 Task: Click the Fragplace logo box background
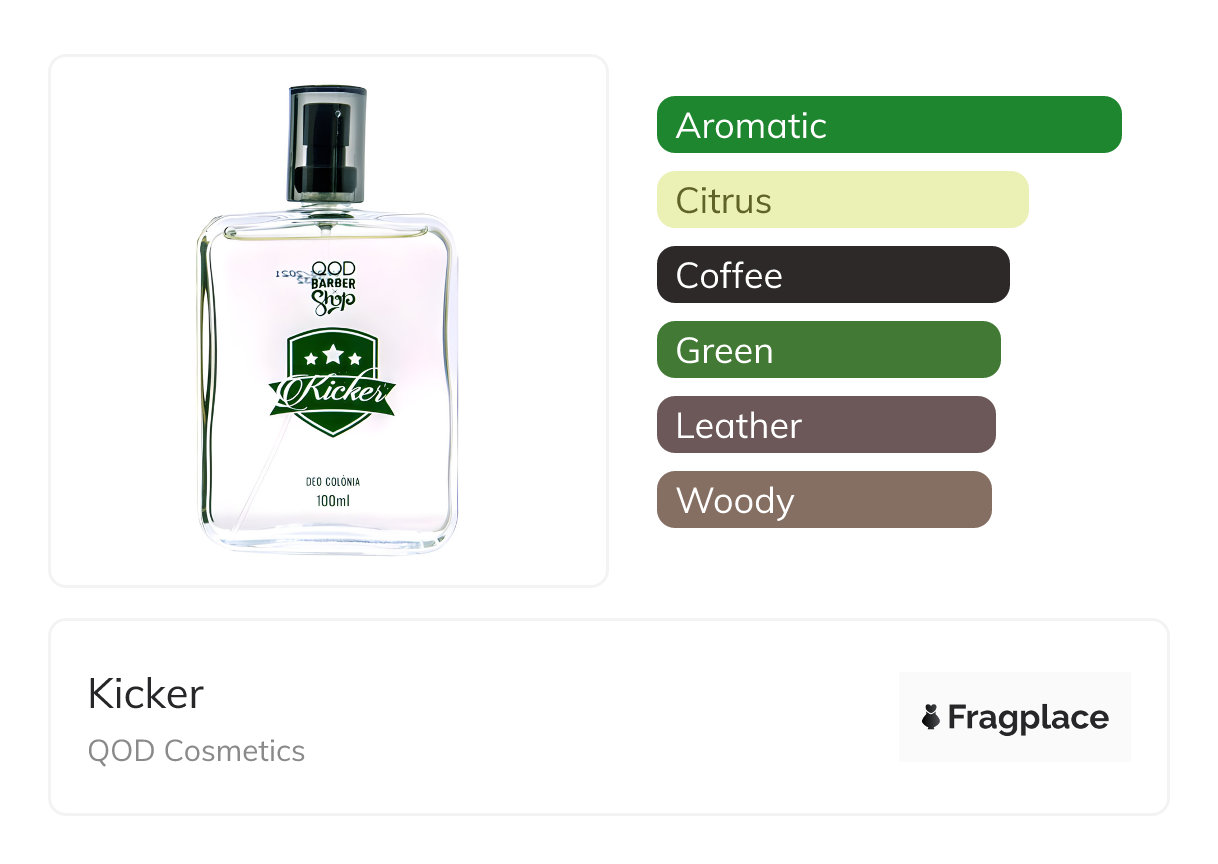(1015, 717)
